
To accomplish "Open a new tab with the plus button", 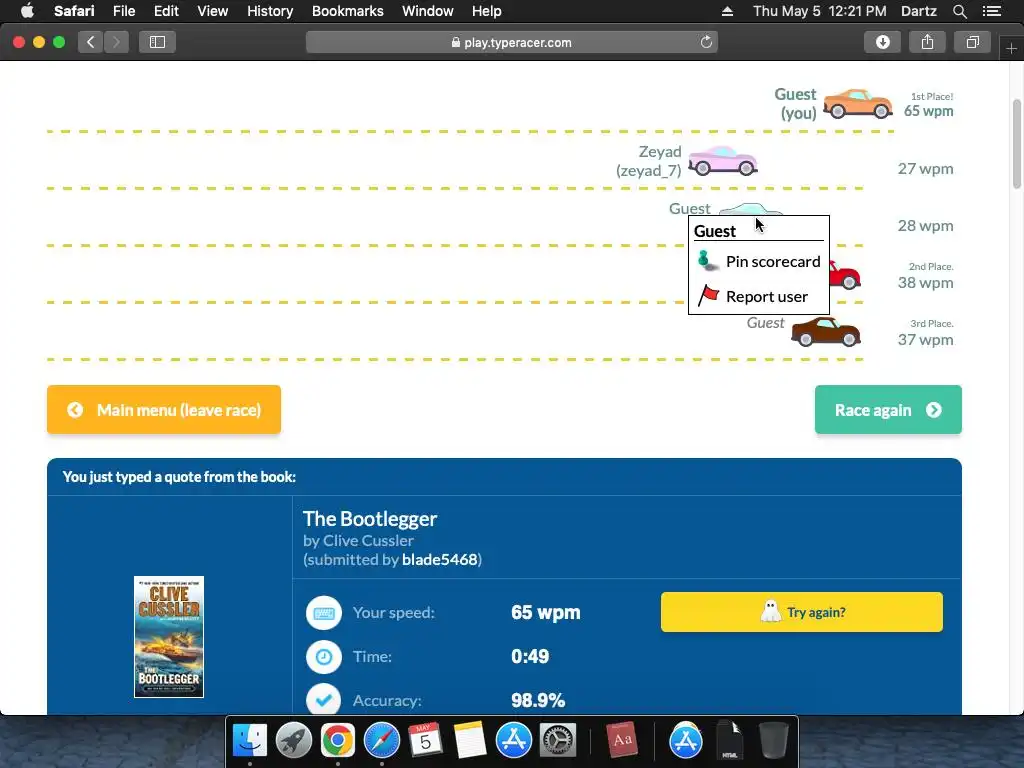I will (x=1011, y=49).
